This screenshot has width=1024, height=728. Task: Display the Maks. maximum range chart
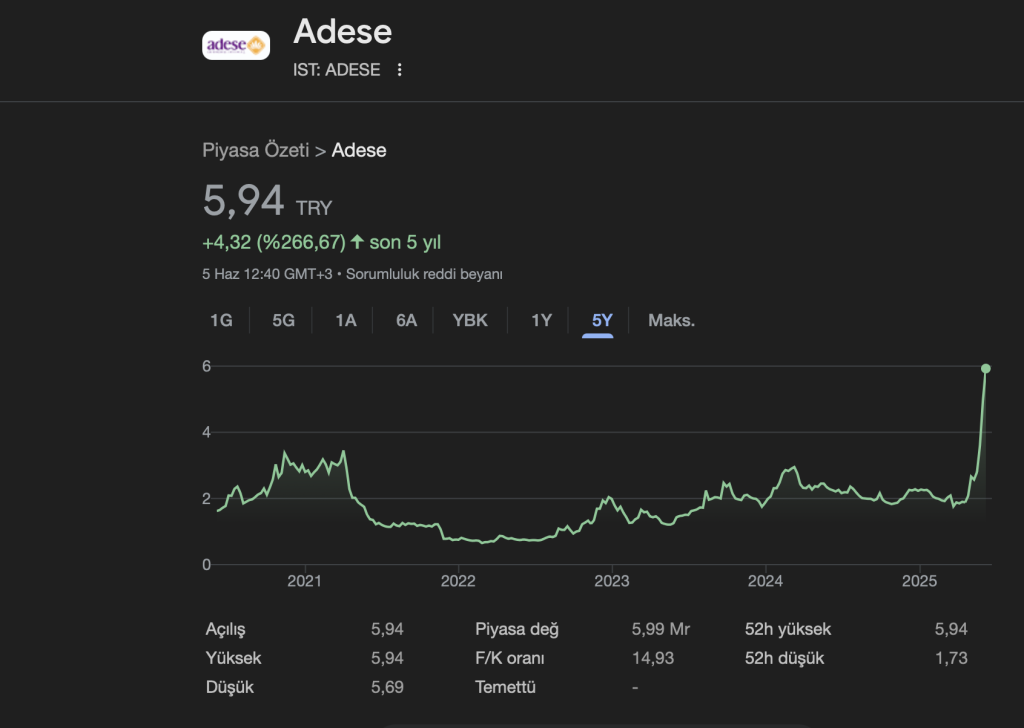pos(671,321)
